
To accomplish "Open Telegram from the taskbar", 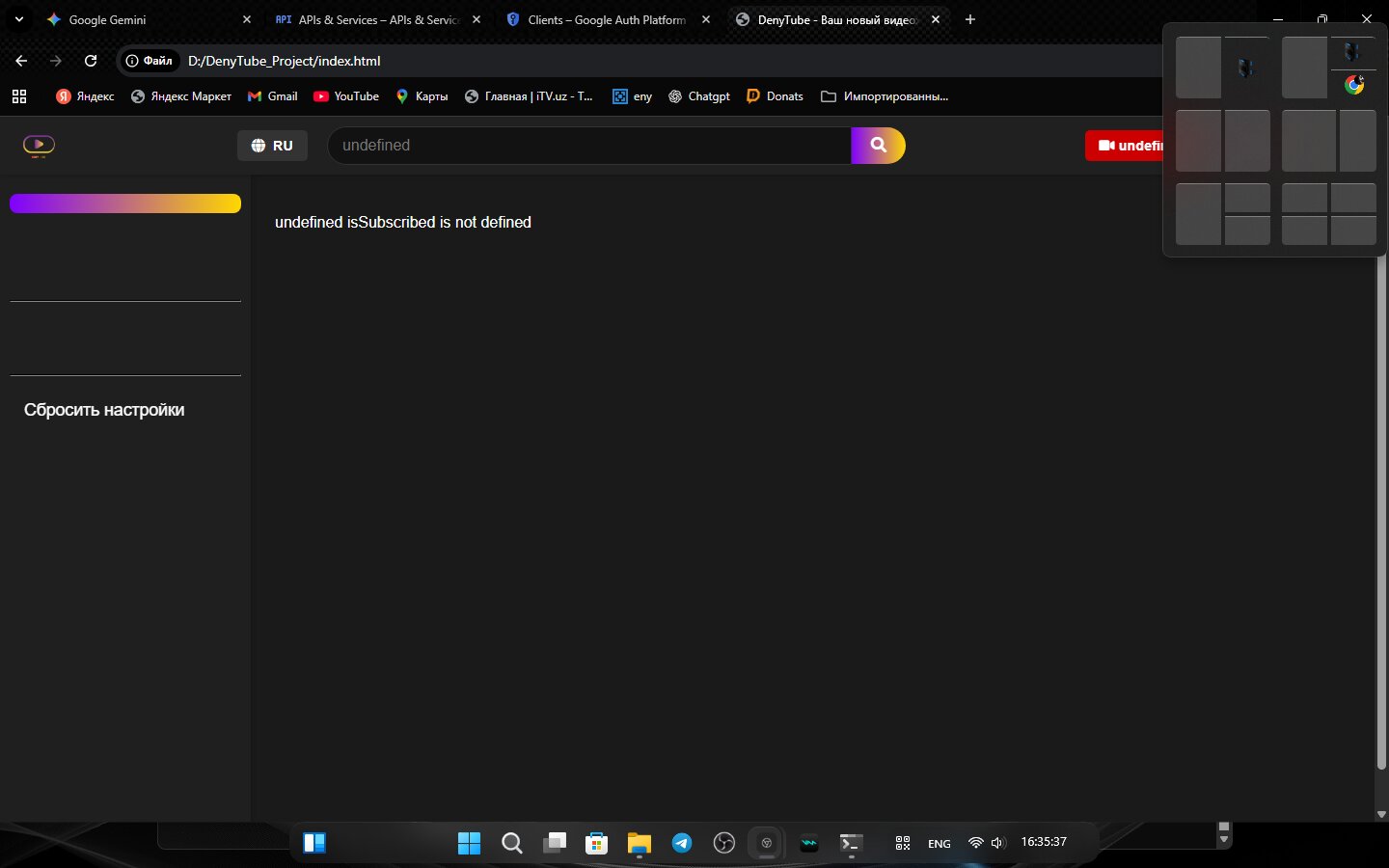I will pyautogui.click(x=682, y=843).
